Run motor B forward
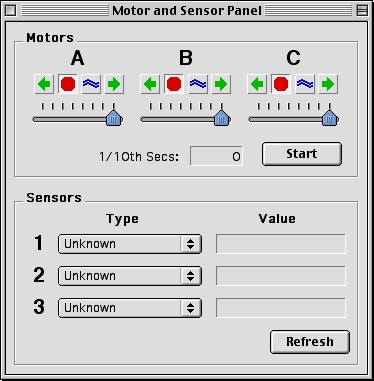The width and height of the screenshot is (374, 381). coord(221,84)
